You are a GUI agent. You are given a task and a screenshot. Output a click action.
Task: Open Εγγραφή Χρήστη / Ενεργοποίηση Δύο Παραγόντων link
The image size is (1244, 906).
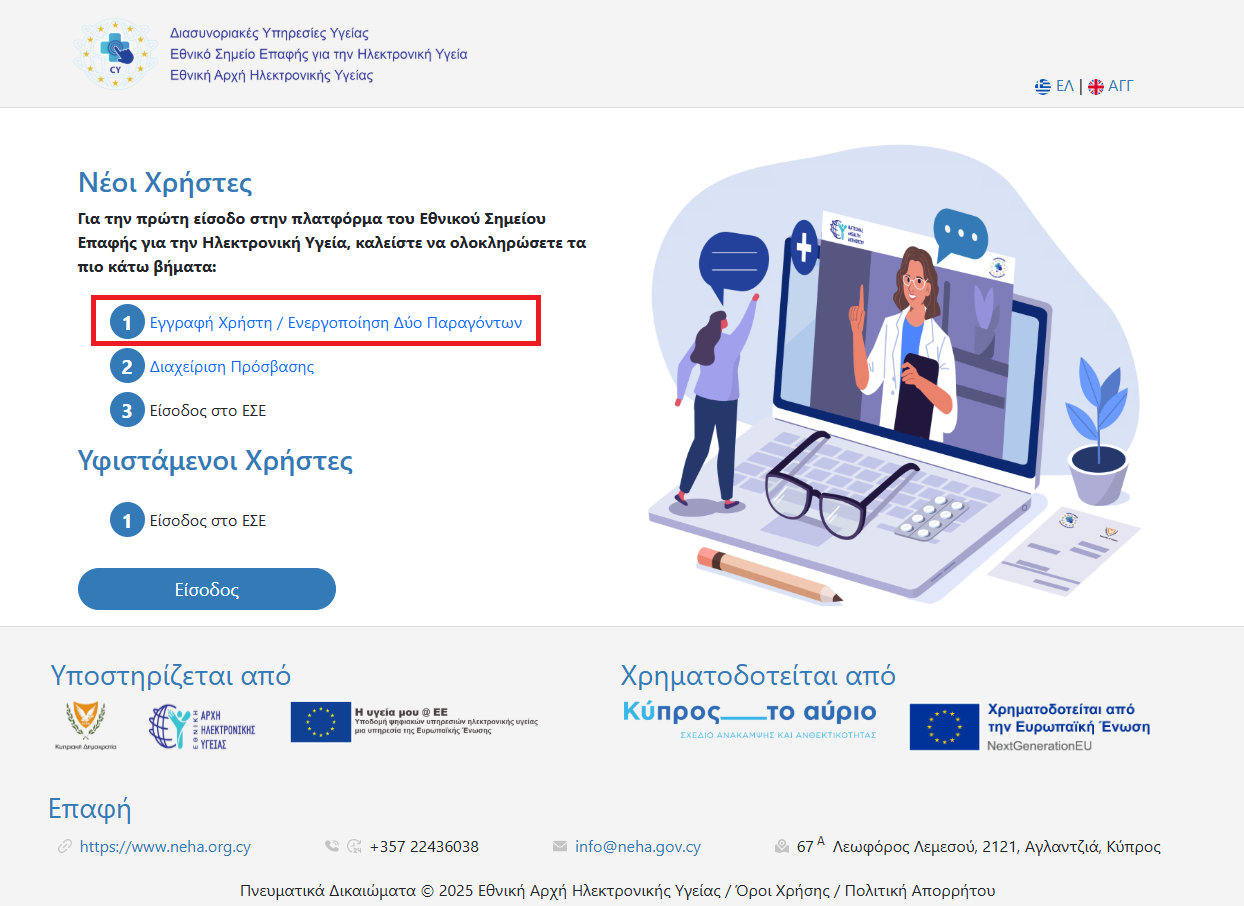pos(335,323)
